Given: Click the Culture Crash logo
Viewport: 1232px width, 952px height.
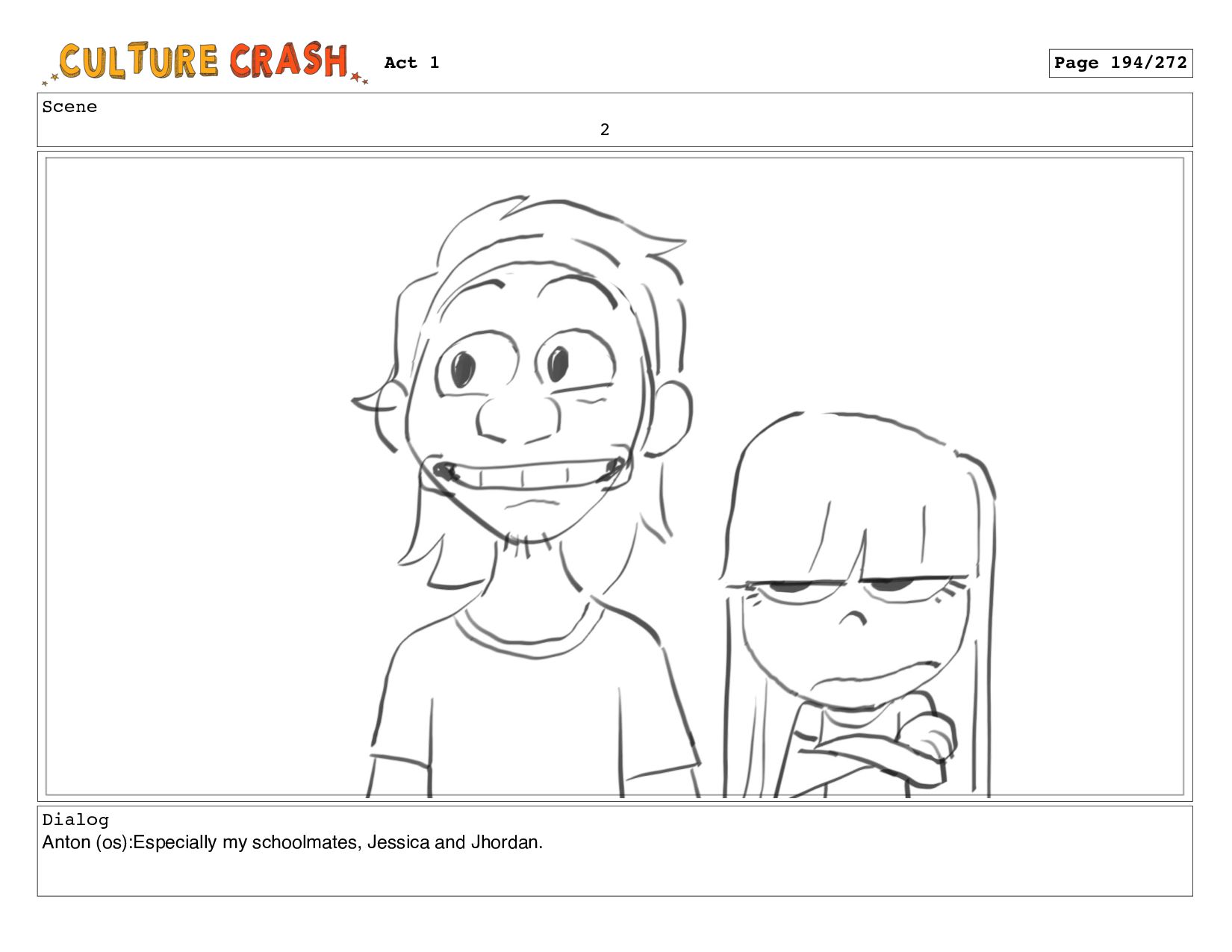Looking at the screenshot, I should click(205, 63).
